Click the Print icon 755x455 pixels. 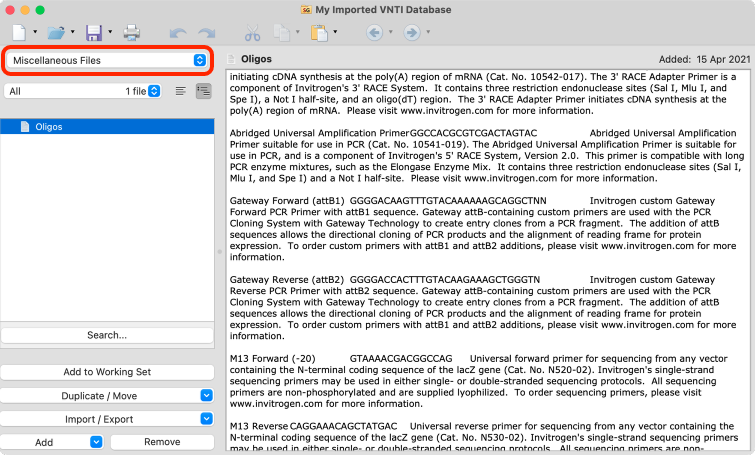click(x=131, y=33)
